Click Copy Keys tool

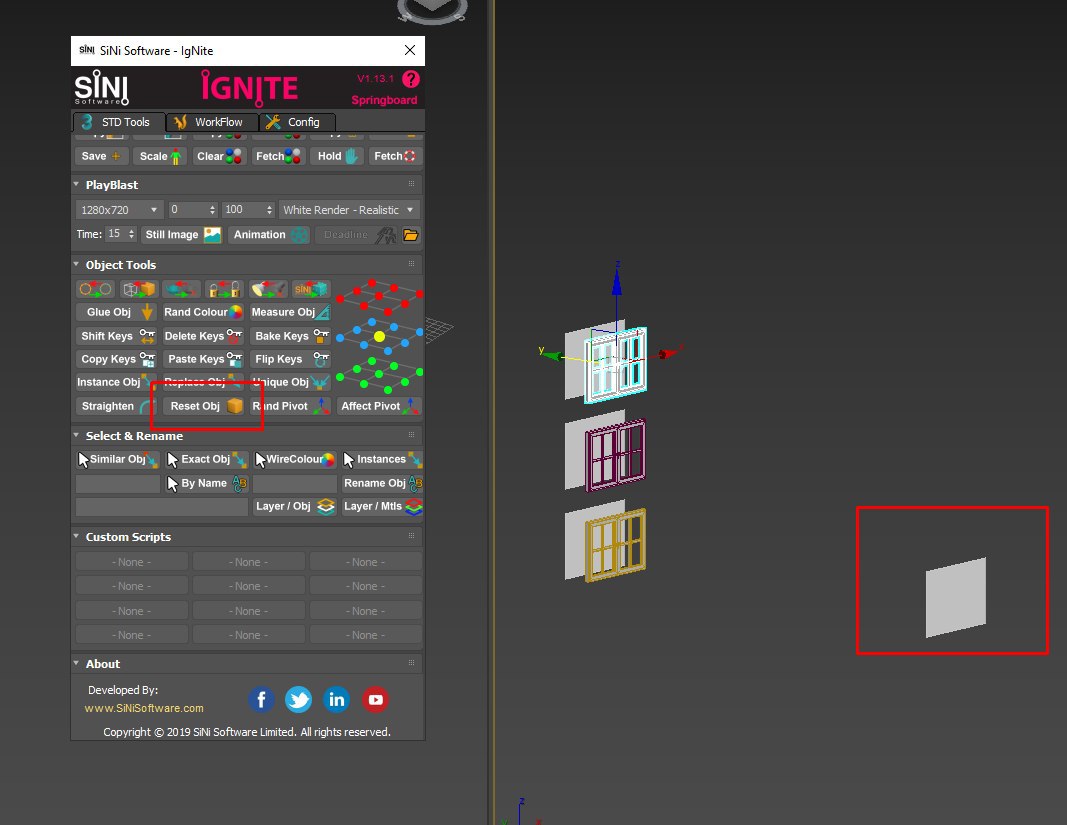(116, 359)
